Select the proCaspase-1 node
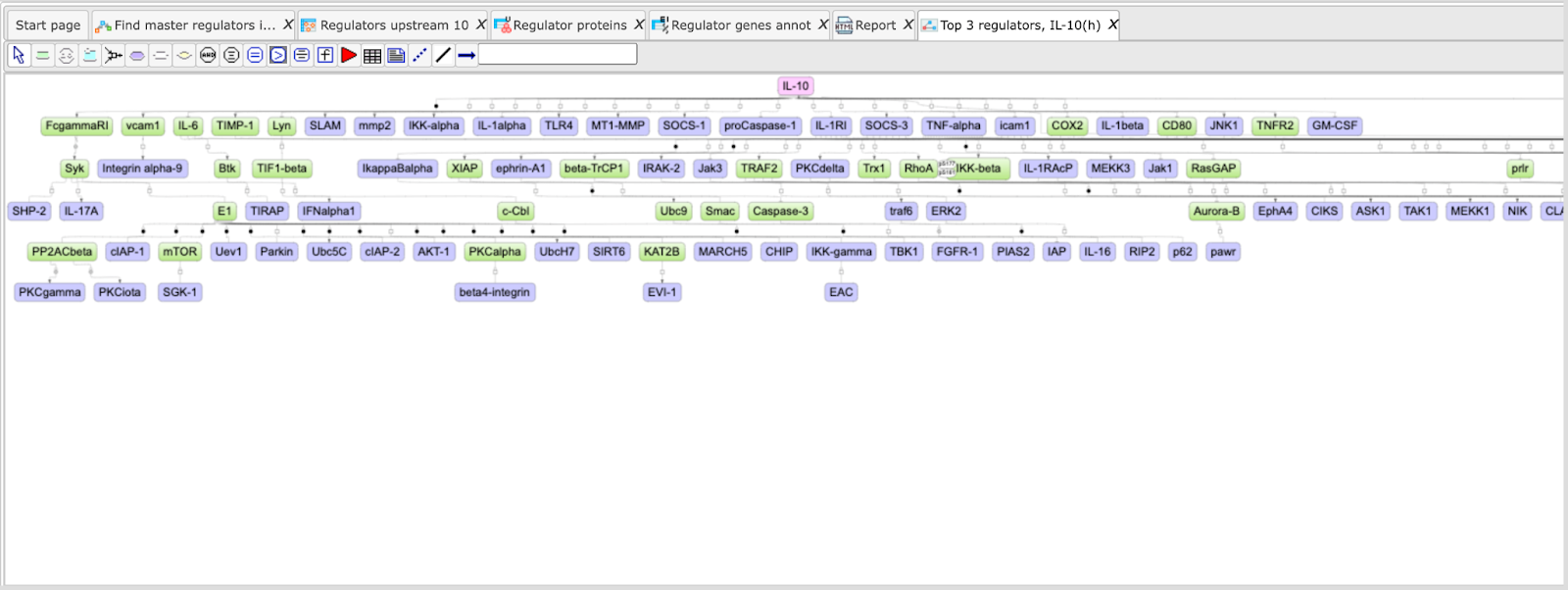 click(x=759, y=125)
